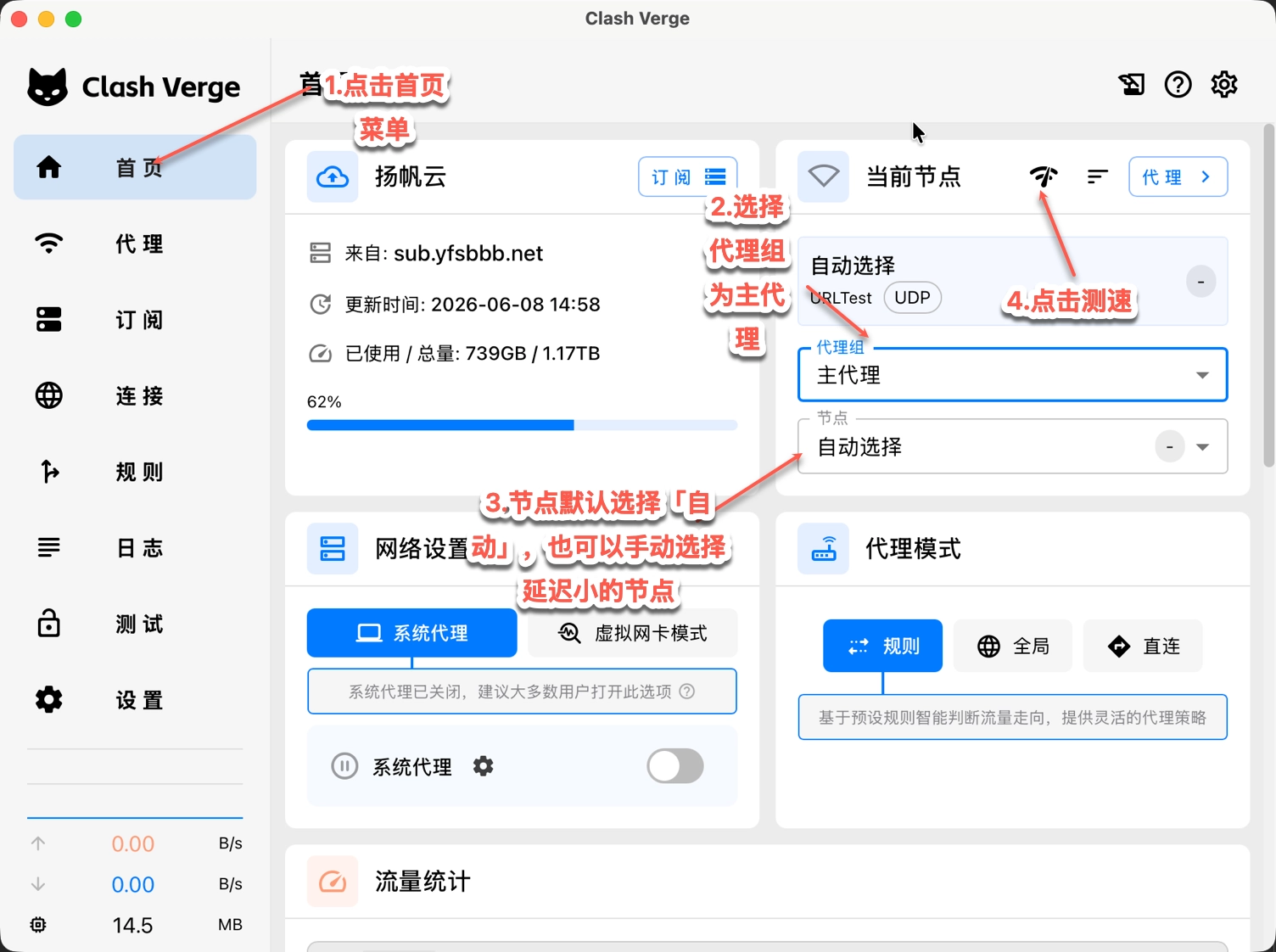Click the globe icon beside 连接

tap(49, 395)
